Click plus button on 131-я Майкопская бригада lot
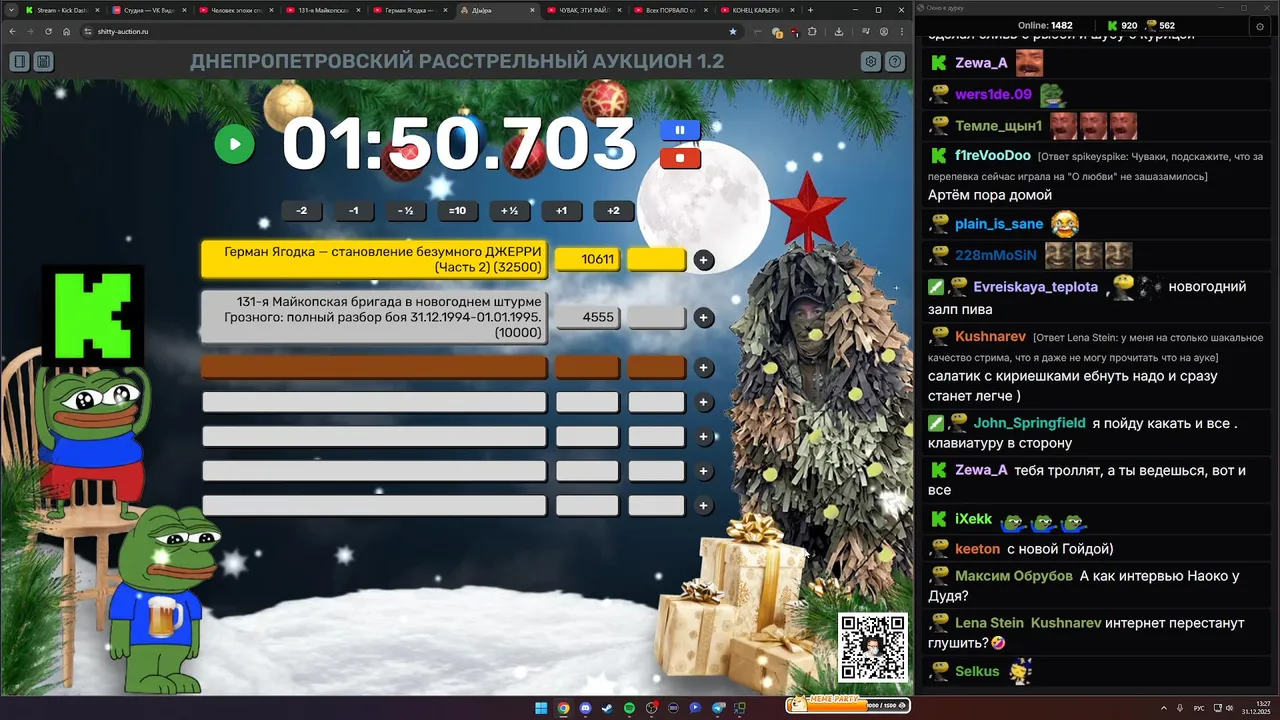 tap(704, 318)
